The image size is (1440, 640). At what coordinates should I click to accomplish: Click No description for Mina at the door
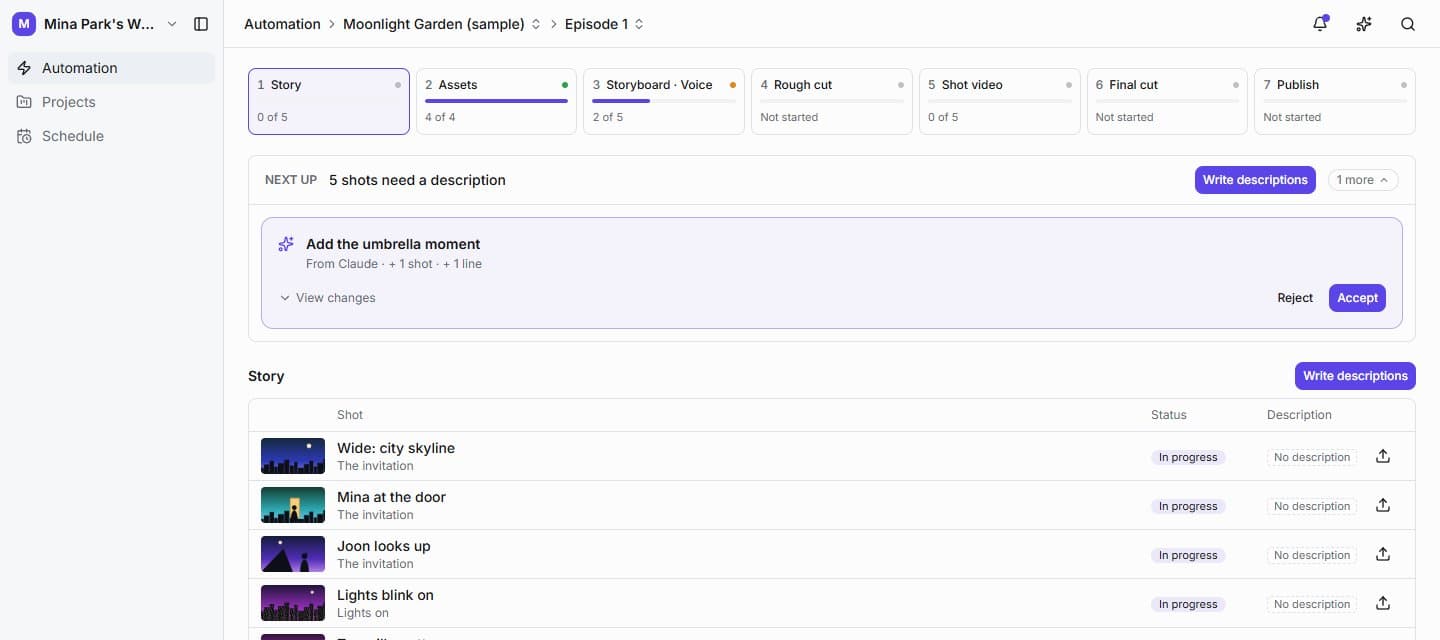pos(1312,506)
